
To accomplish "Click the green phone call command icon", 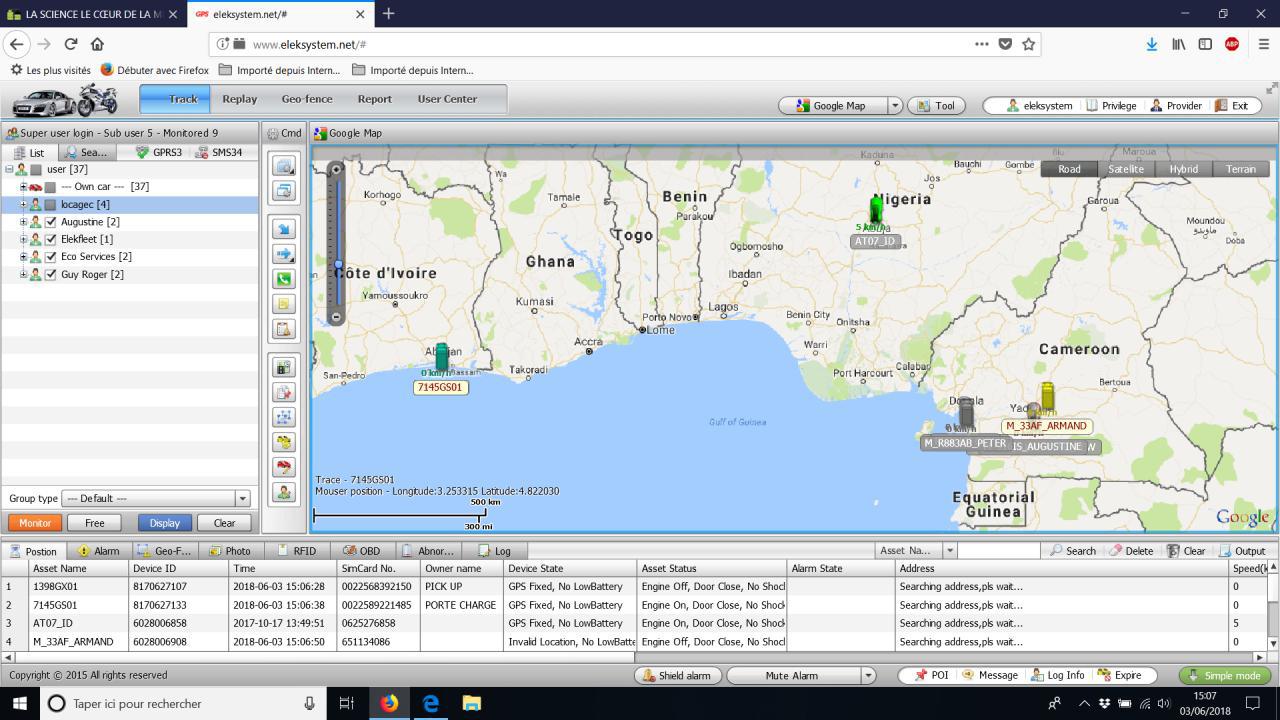I will (x=284, y=279).
